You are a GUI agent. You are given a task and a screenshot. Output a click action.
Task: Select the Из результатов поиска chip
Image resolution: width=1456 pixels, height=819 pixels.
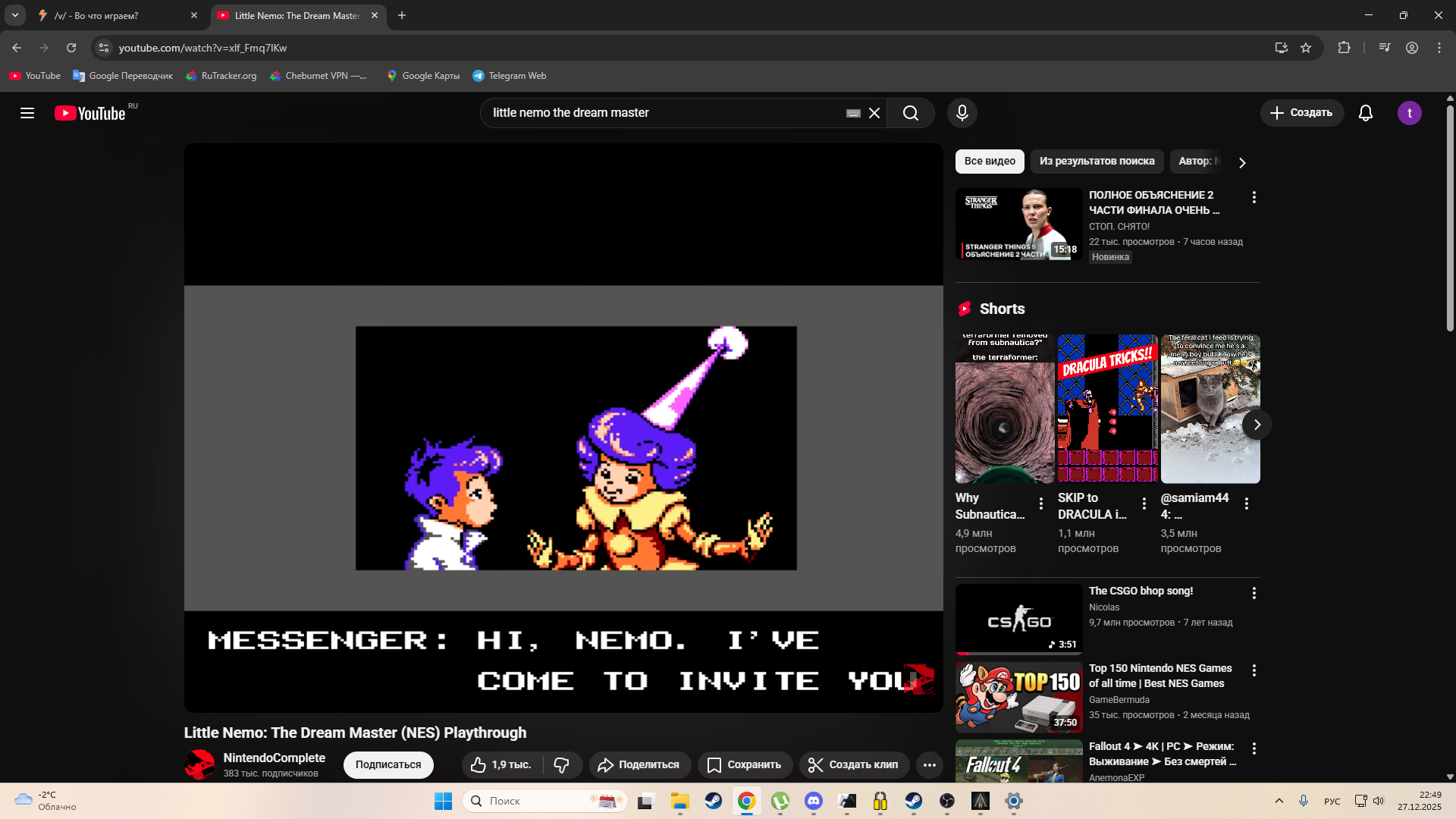[1097, 161]
